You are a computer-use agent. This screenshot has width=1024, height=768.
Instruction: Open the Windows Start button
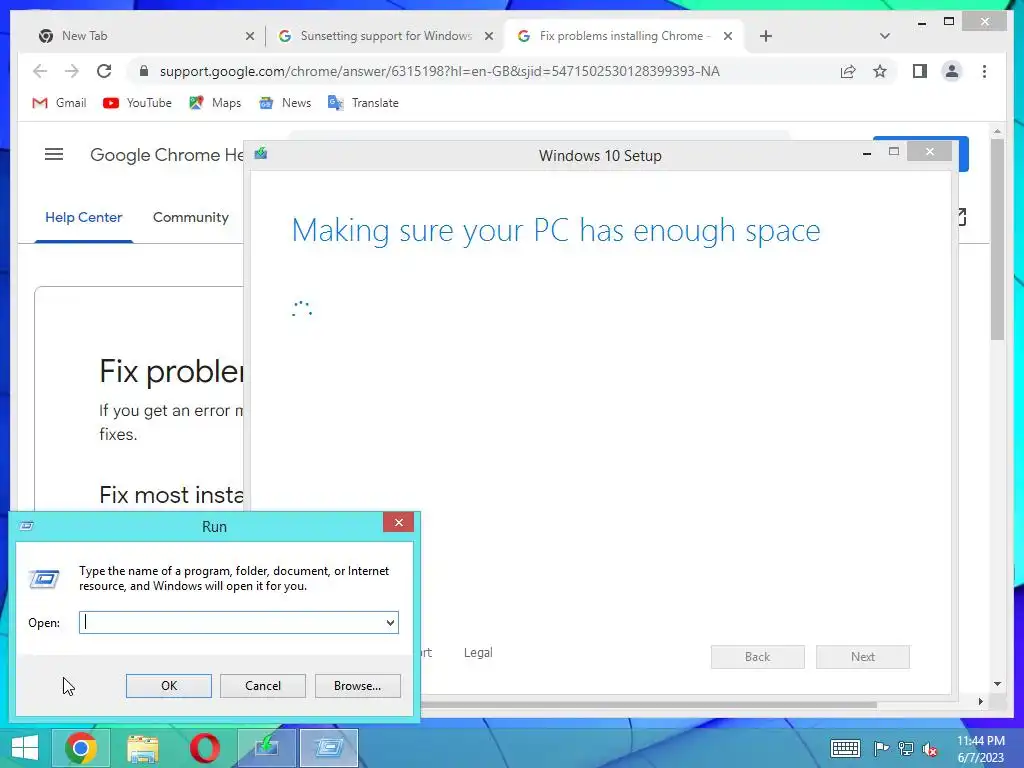[x=25, y=748]
